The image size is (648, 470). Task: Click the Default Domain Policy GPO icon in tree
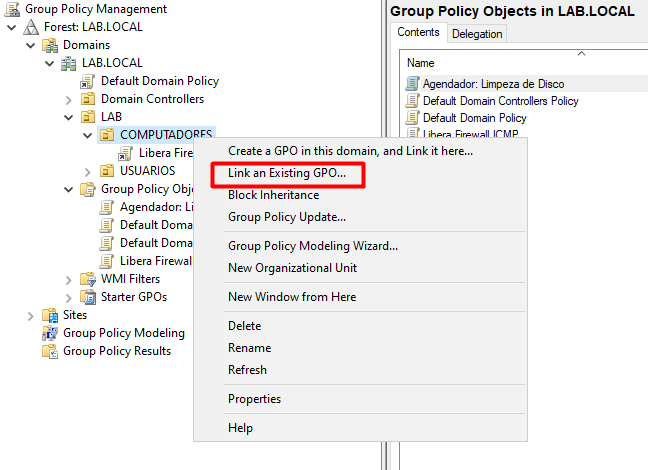(x=89, y=81)
